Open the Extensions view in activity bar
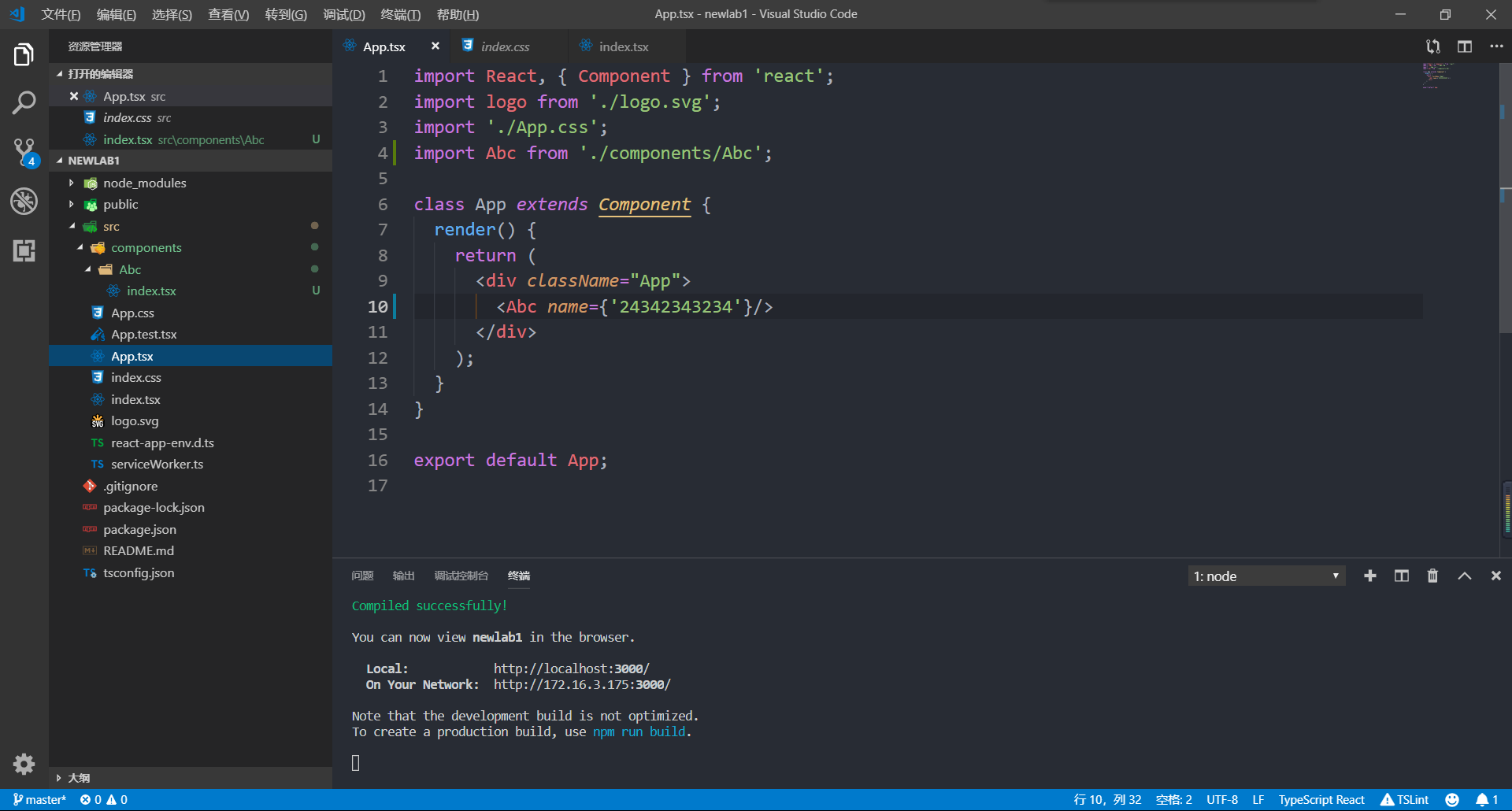Screen dimensions: 1512x811 24,250
